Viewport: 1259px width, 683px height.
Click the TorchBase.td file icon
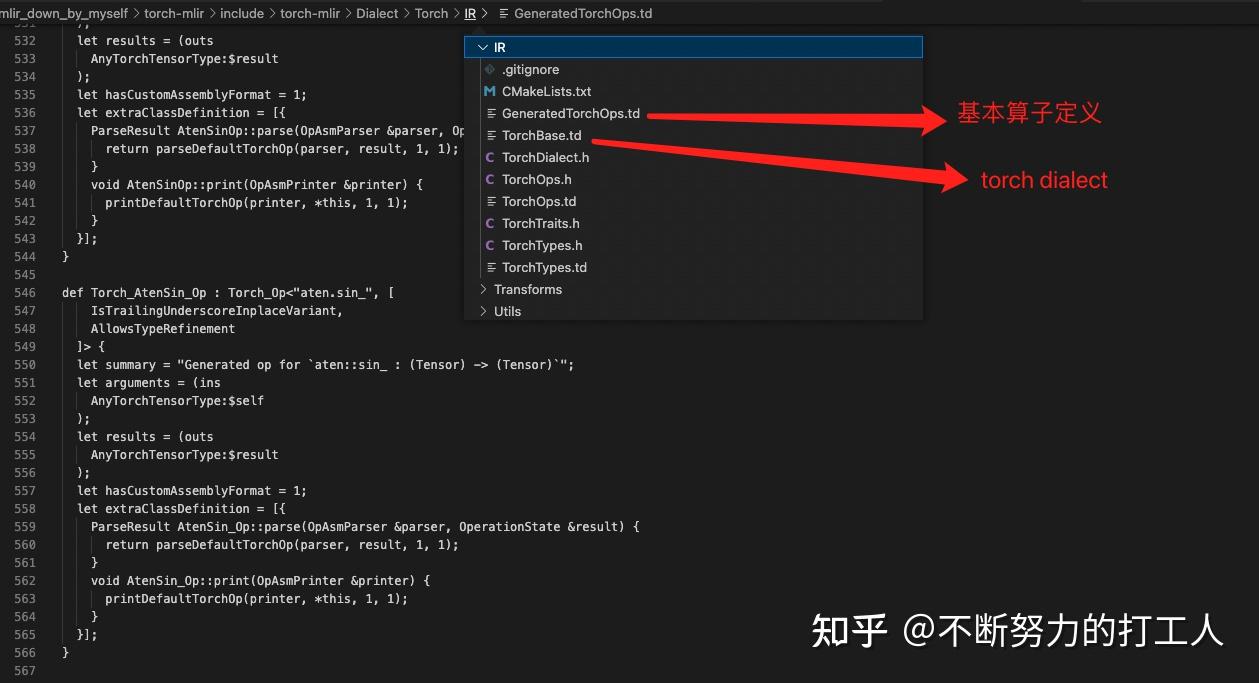click(488, 135)
